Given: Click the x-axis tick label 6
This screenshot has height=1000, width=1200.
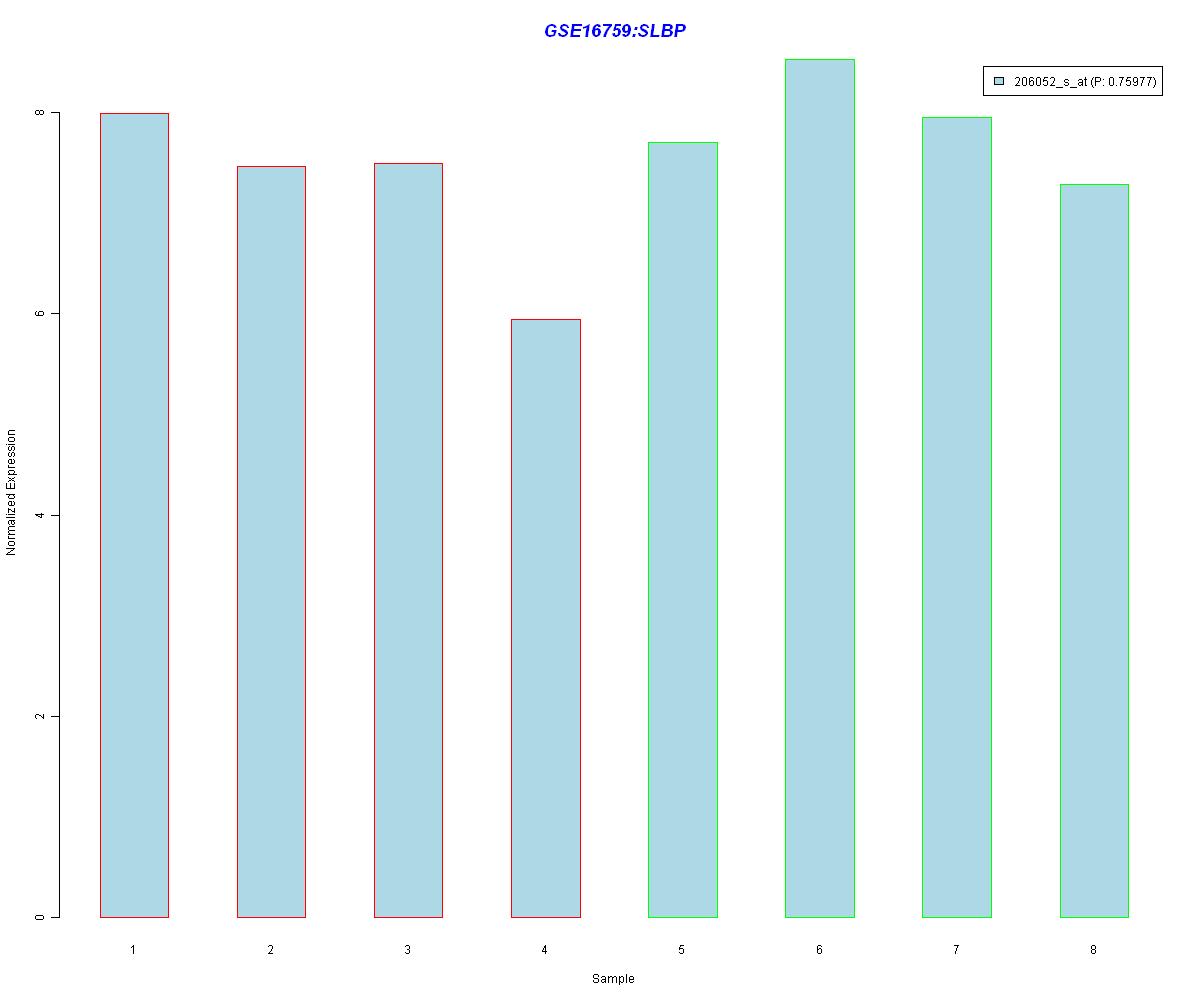Looking at the screenshot, I should (820, 949).
